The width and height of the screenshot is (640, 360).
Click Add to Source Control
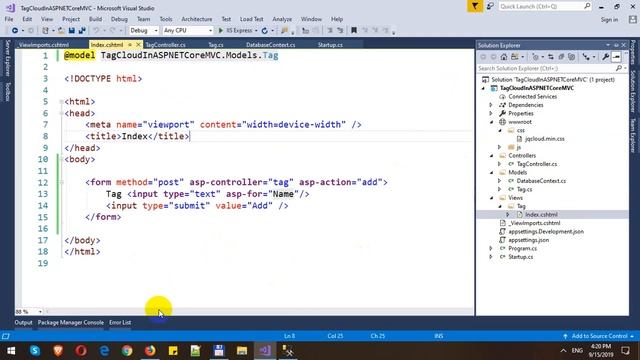599,336
